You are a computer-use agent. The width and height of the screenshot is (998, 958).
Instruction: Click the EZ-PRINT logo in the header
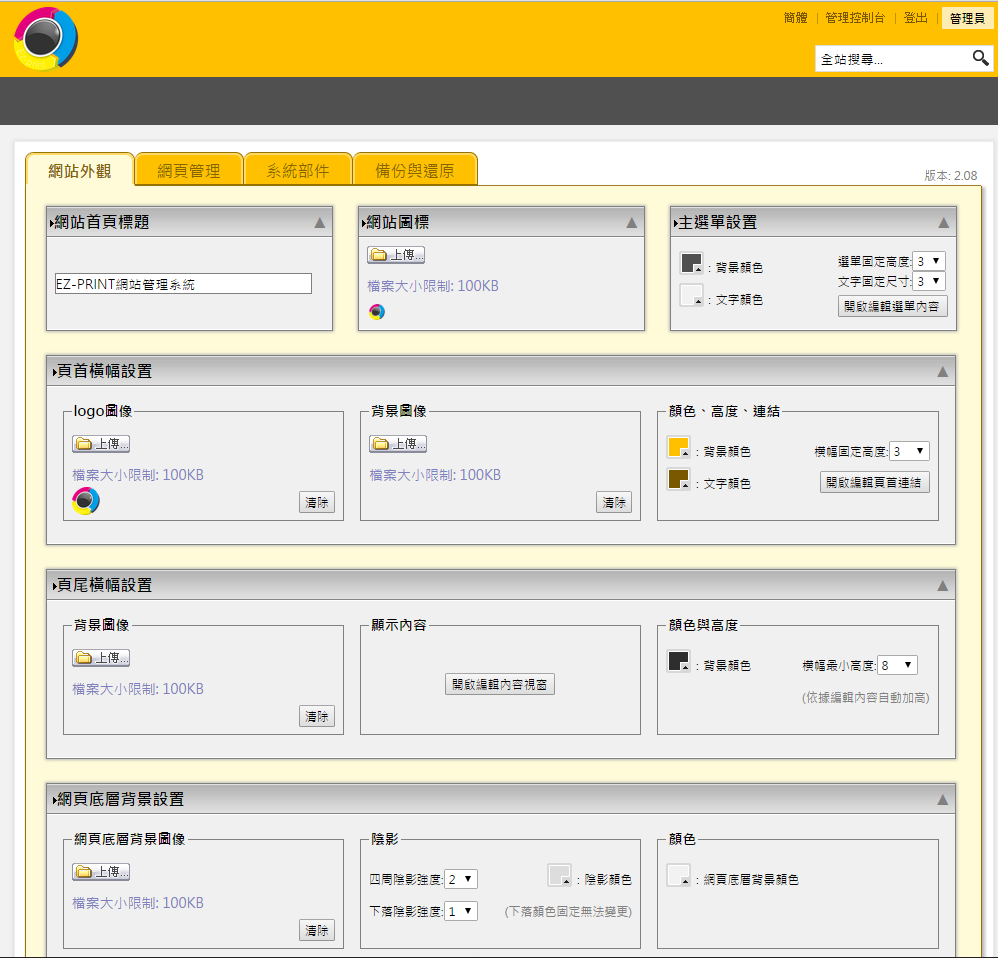coord(46,39)
